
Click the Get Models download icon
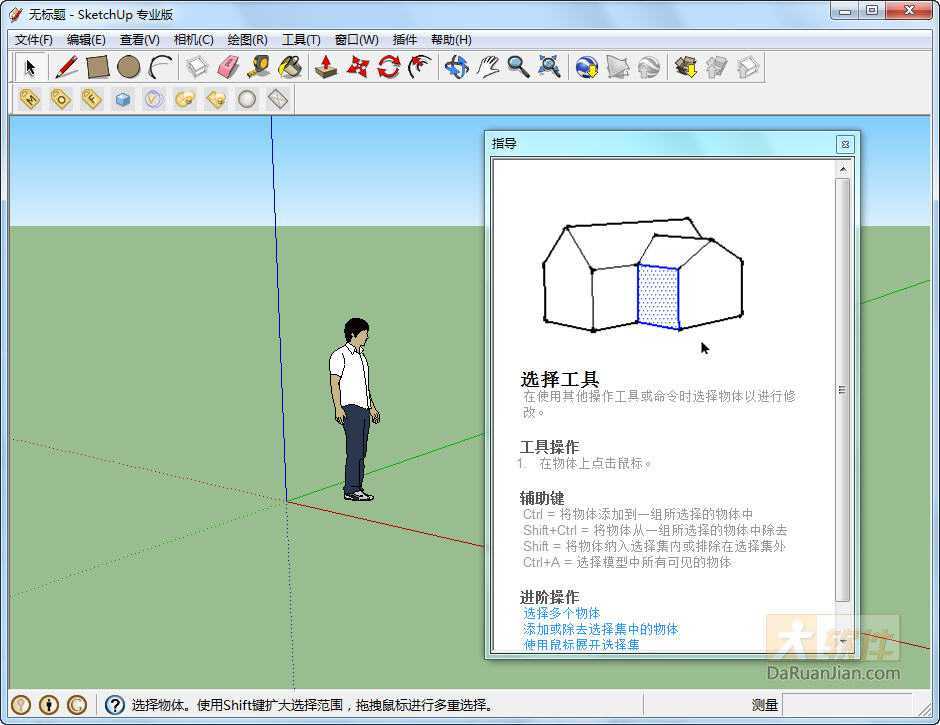coord(686,67)
